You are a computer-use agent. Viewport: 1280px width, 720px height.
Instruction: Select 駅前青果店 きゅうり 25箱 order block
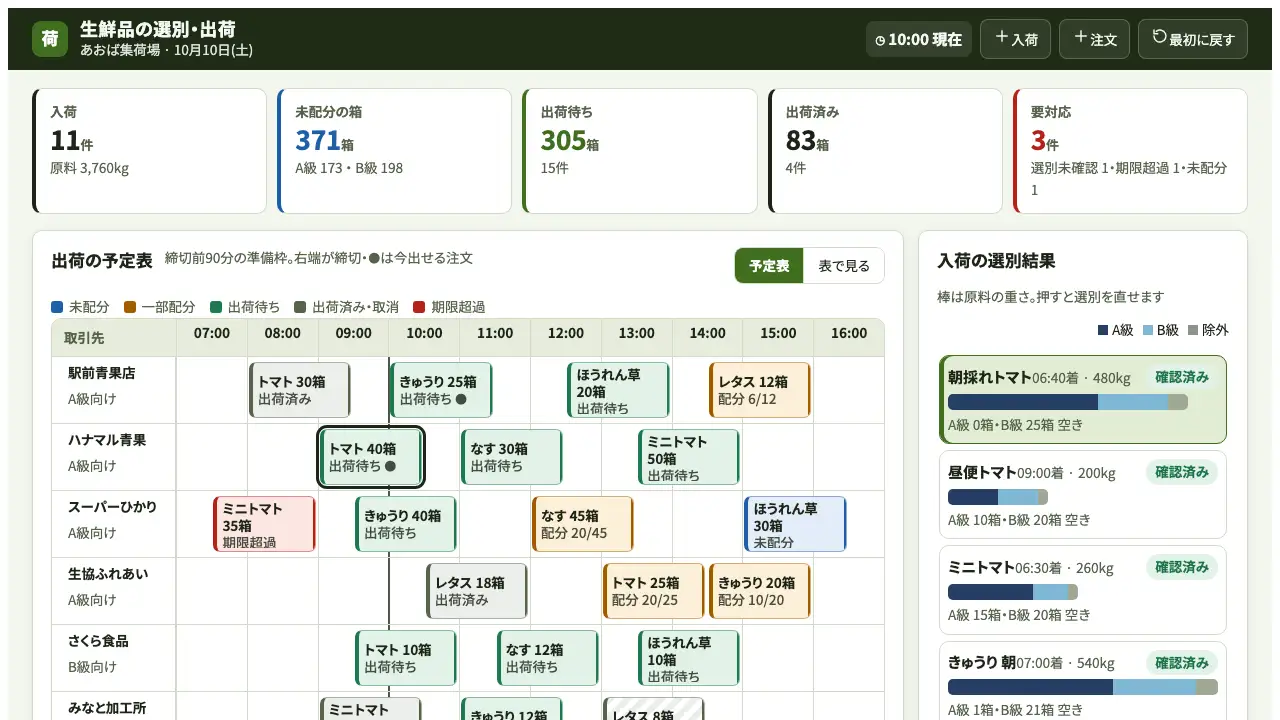click(x=441, y=390)
